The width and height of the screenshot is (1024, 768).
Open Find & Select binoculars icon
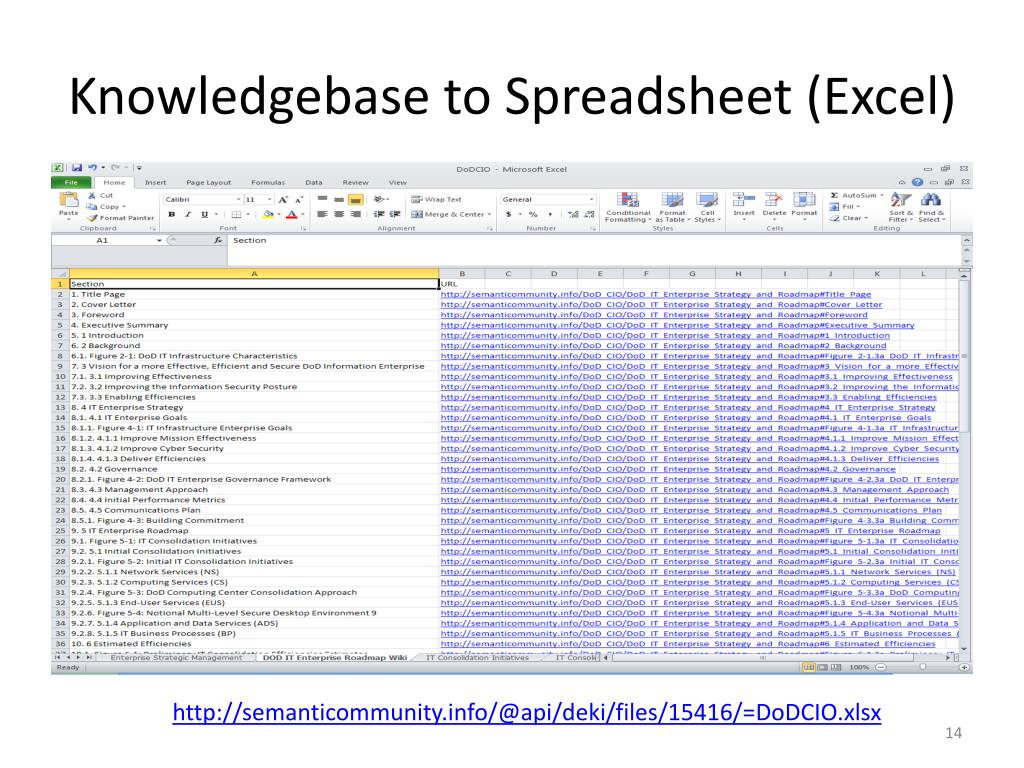[x=931, y=207]
